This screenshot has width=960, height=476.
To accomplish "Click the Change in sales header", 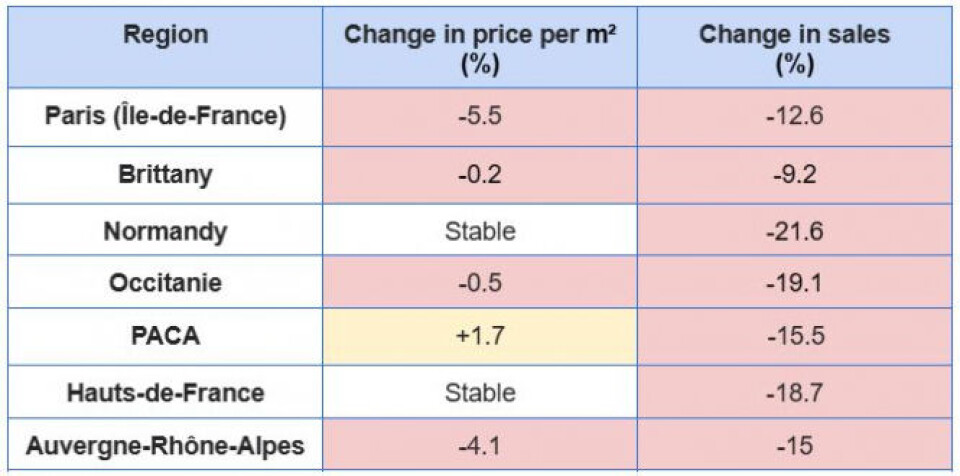I will (794, 48).
